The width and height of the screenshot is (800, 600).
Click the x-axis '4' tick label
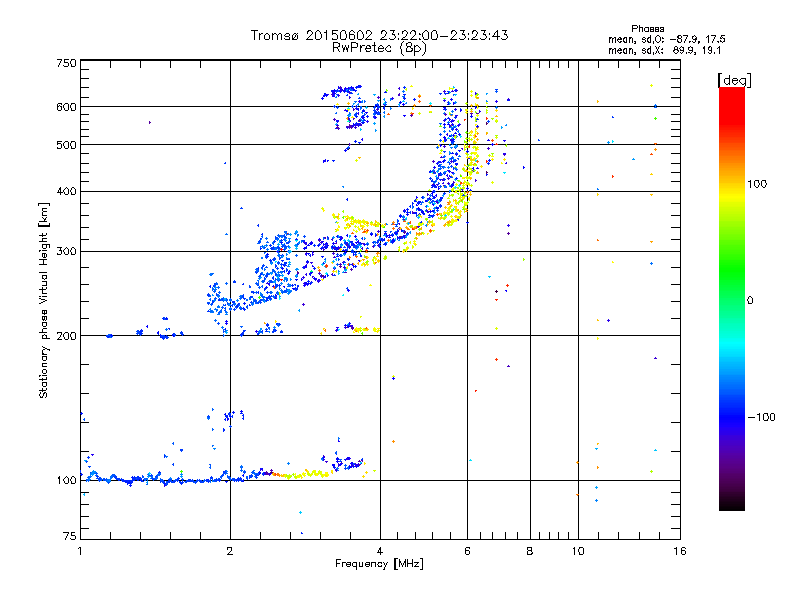pos(380,551)
